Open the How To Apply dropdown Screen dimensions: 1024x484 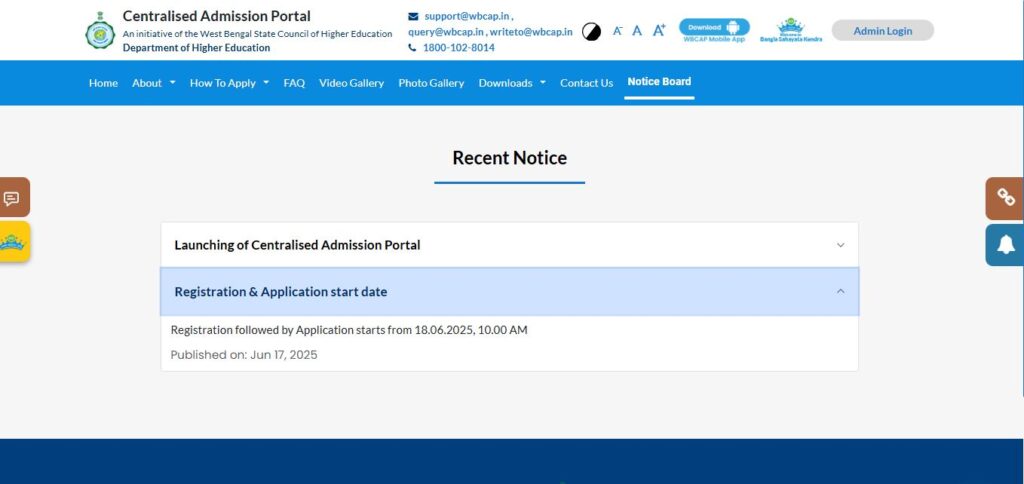(x=229, y=83)
